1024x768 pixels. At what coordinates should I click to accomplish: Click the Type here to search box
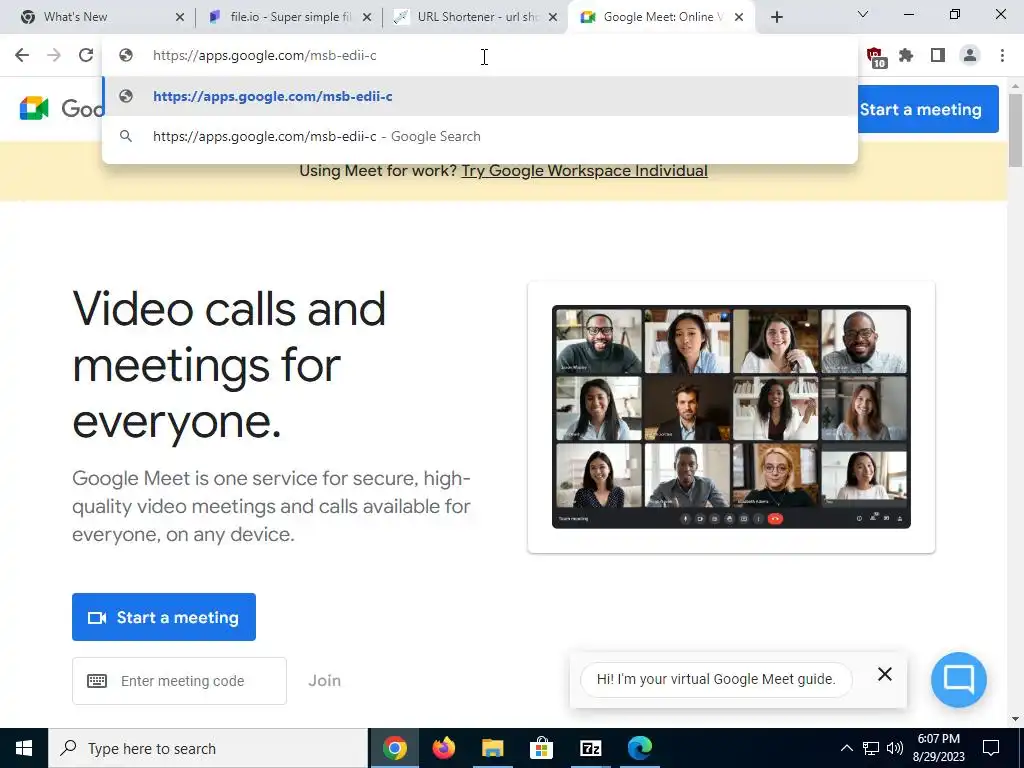point(208,748)
